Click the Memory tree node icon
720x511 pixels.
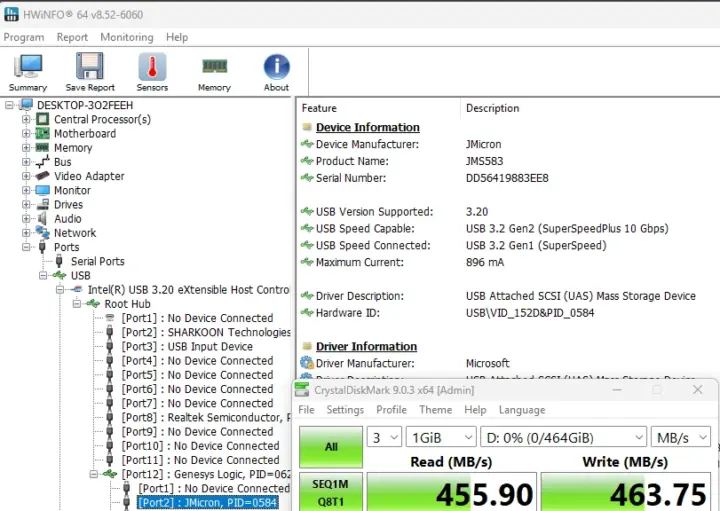pos(42,148)
